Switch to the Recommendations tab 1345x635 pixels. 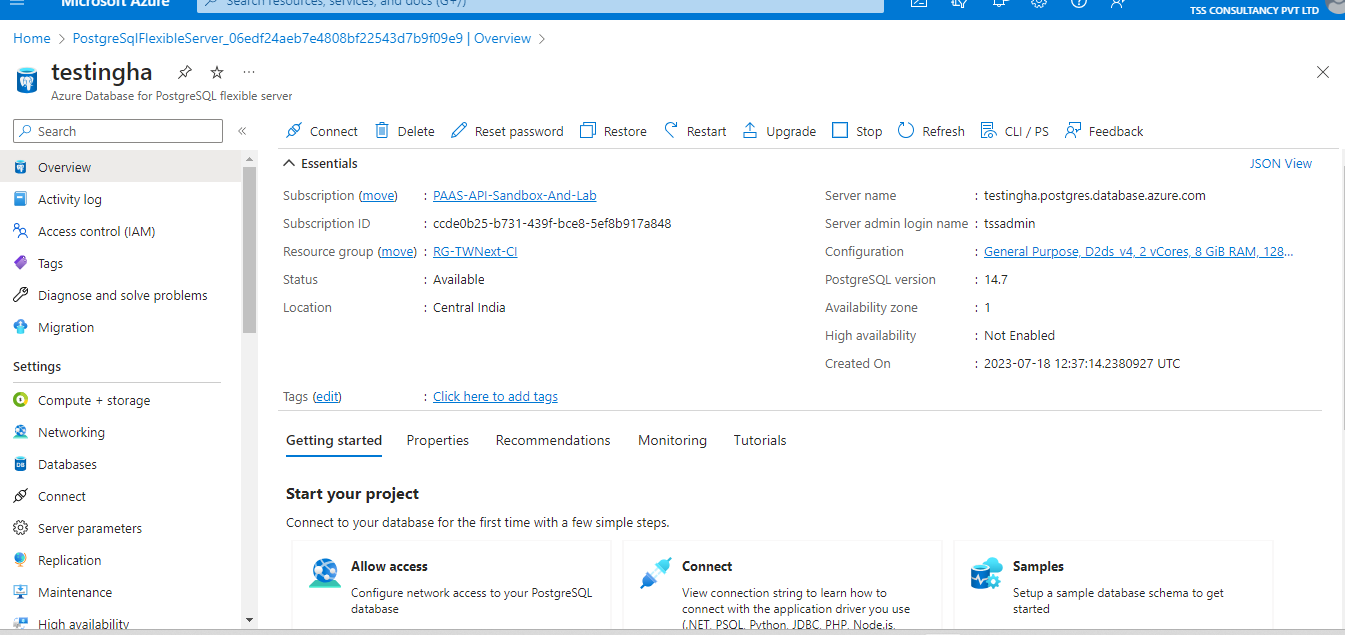click(x=553, y=440)
